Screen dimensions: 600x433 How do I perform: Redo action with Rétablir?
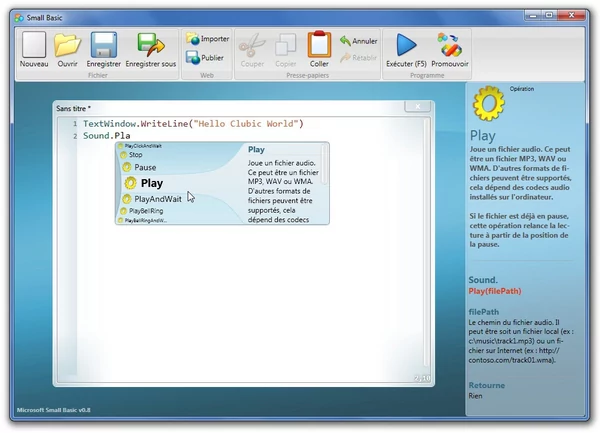pyautogui.click(x=358, y=58)
